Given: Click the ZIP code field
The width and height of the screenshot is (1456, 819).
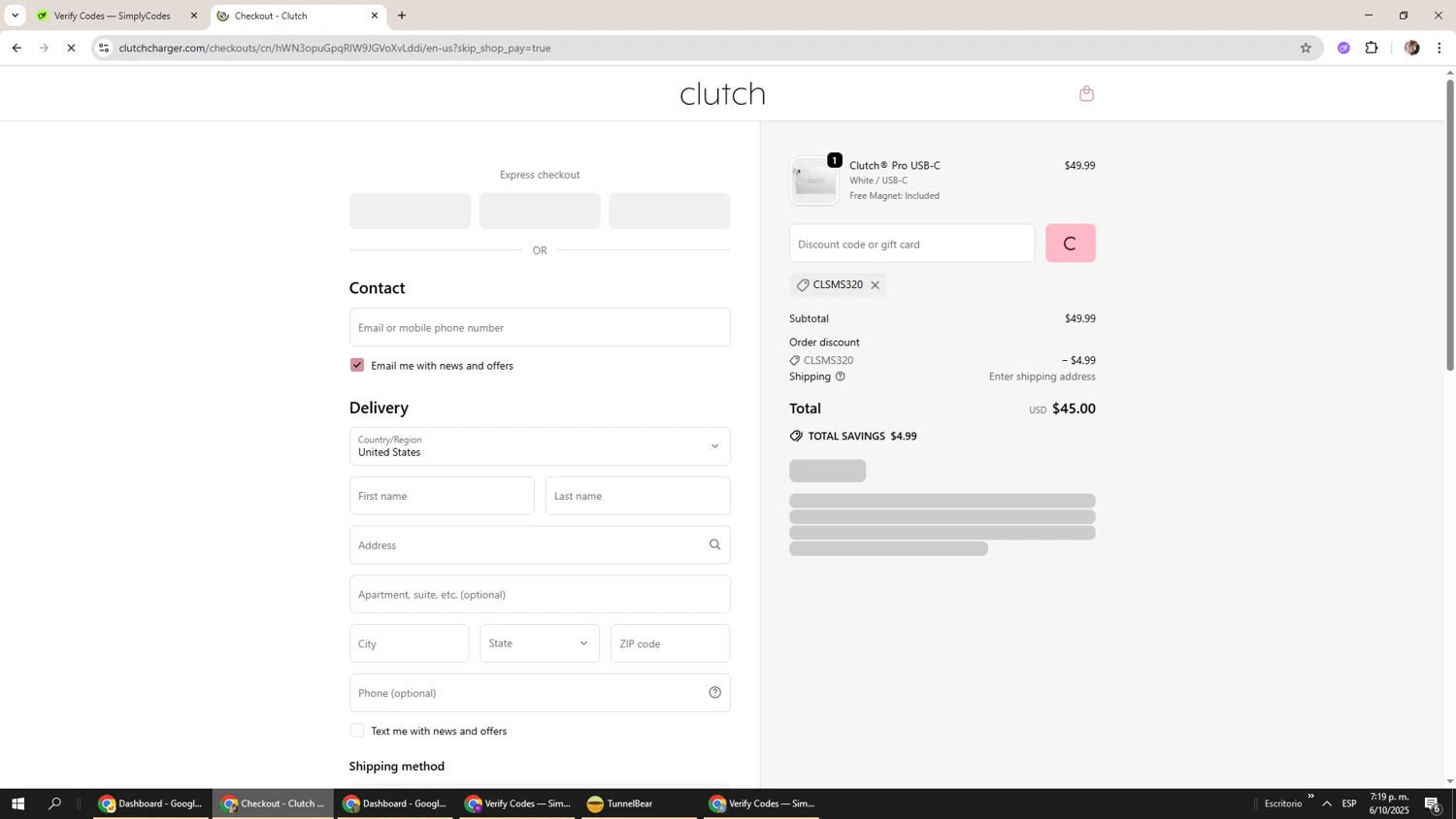Looking at the screenshot, I should pyautogui.click(x=670, y=643).
